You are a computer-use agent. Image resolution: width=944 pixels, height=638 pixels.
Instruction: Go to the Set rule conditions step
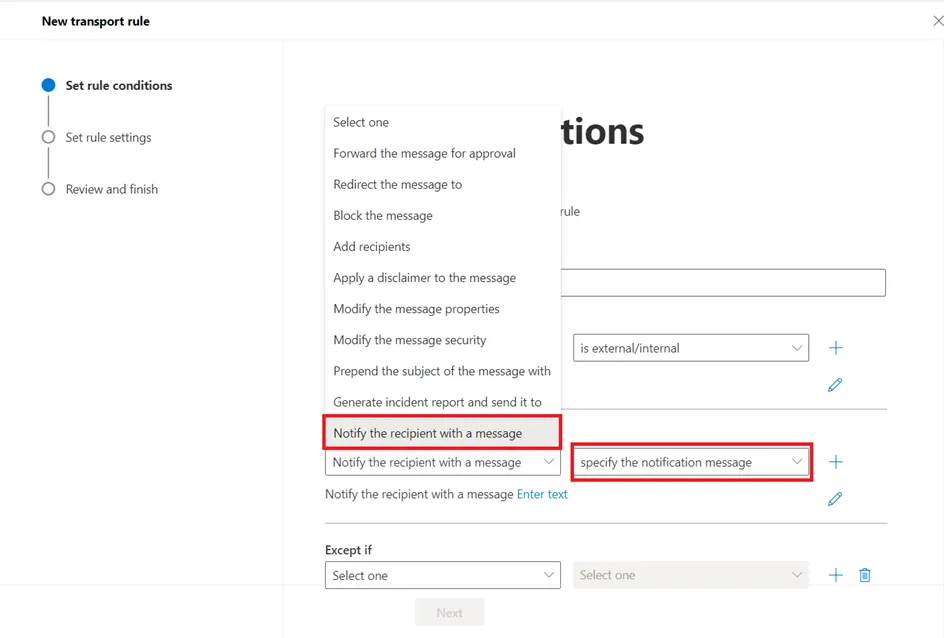pyautogui.click(x=118, y=86)
